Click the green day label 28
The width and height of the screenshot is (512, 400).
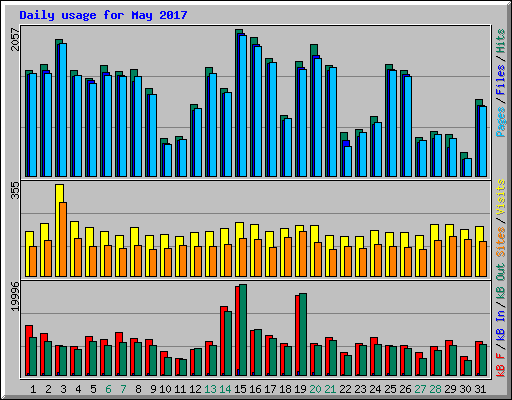[435, 389]
